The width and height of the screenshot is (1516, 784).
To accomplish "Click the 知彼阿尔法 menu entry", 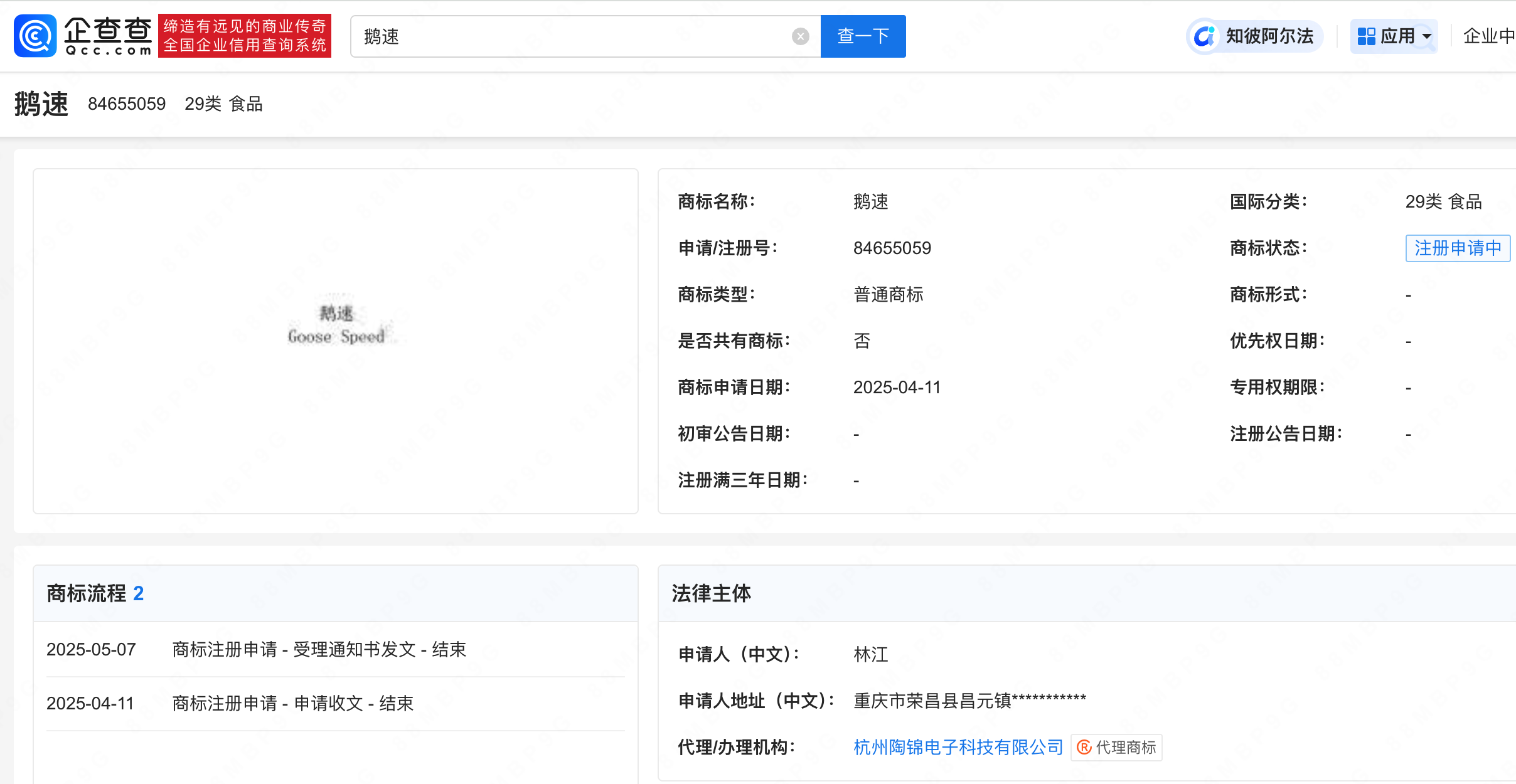I will click(x=1269, y=36).
